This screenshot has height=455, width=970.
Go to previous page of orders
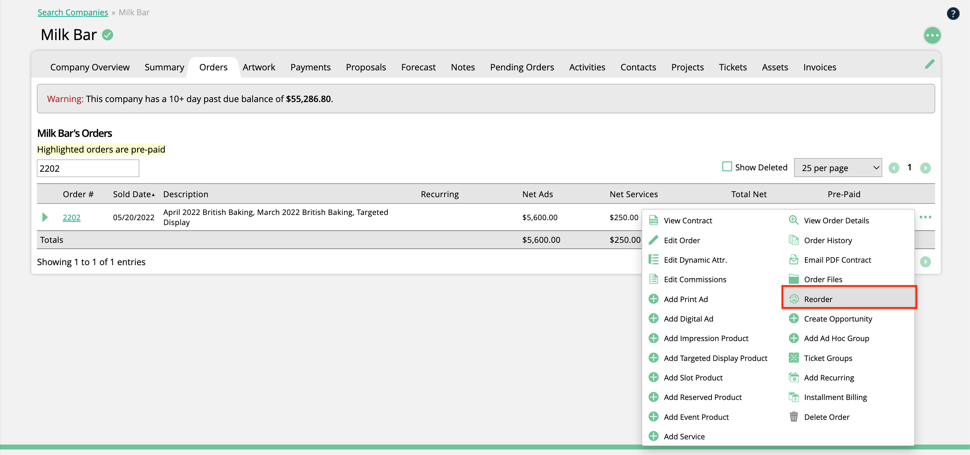click(894, 168)
